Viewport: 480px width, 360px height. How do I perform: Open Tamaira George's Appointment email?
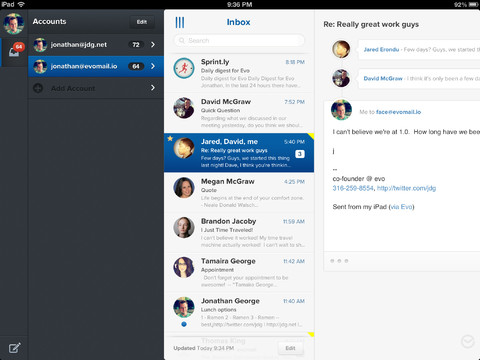coord(239,272)
